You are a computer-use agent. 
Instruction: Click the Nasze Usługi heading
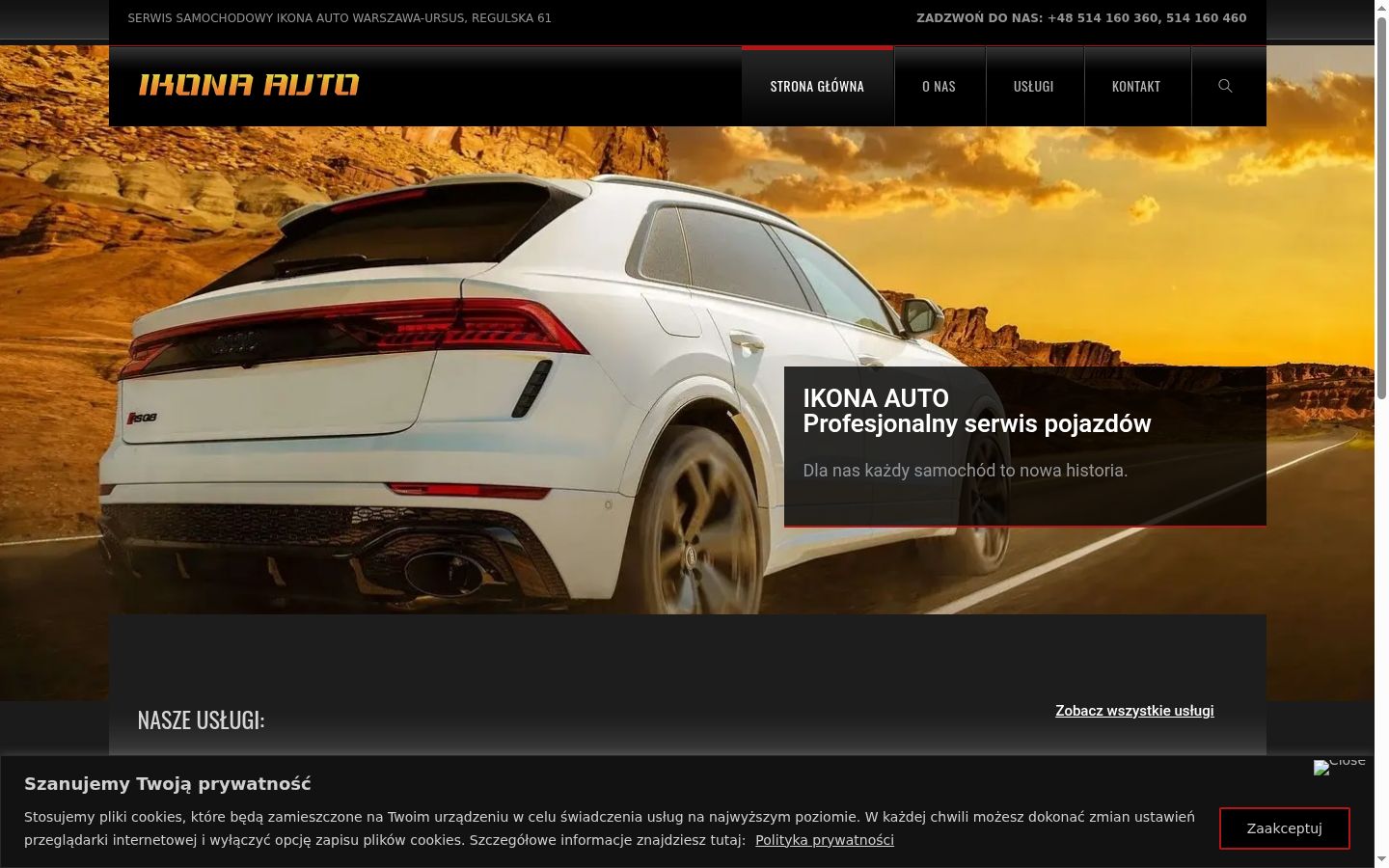[x=201, y=720]
